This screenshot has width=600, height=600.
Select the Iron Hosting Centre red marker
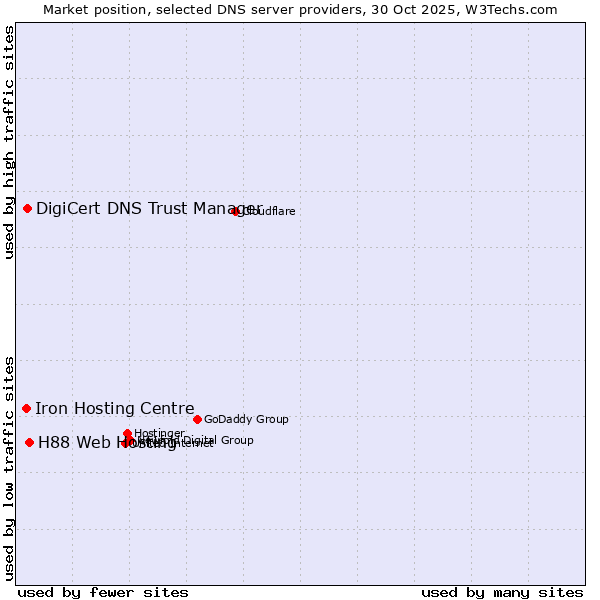(x=27, y=408)
